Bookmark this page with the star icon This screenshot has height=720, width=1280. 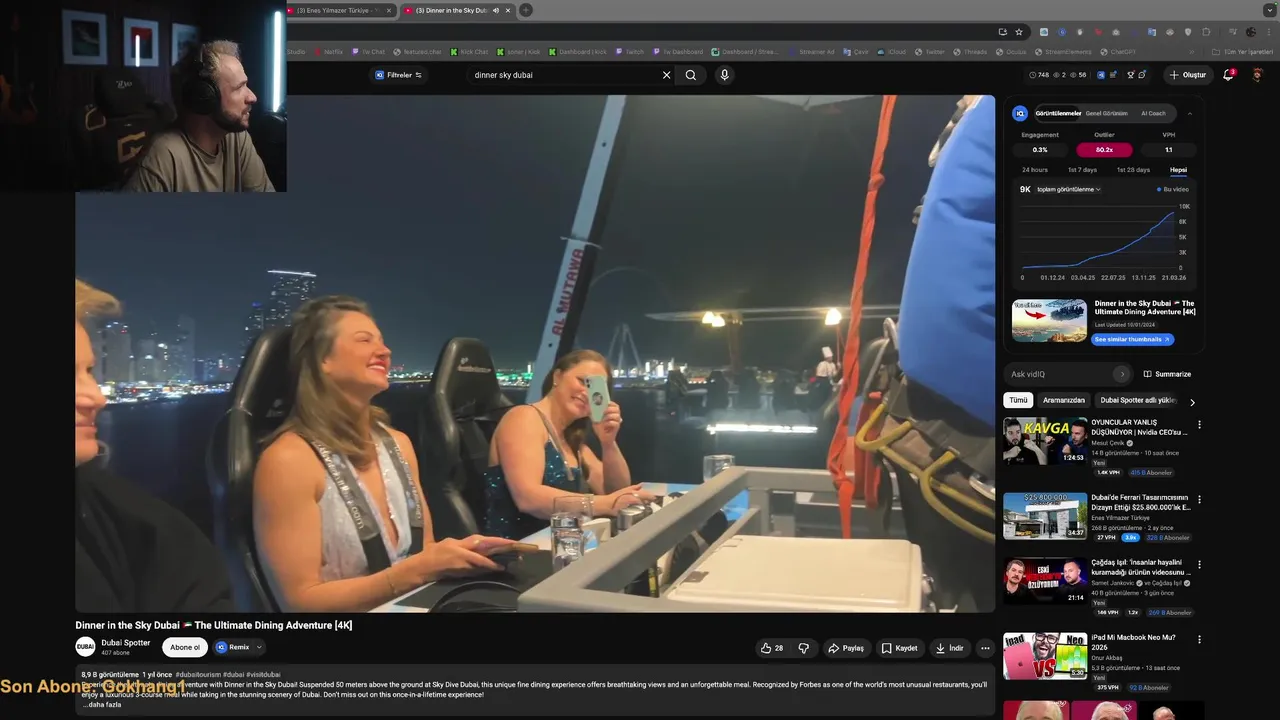coord(1019,32)
